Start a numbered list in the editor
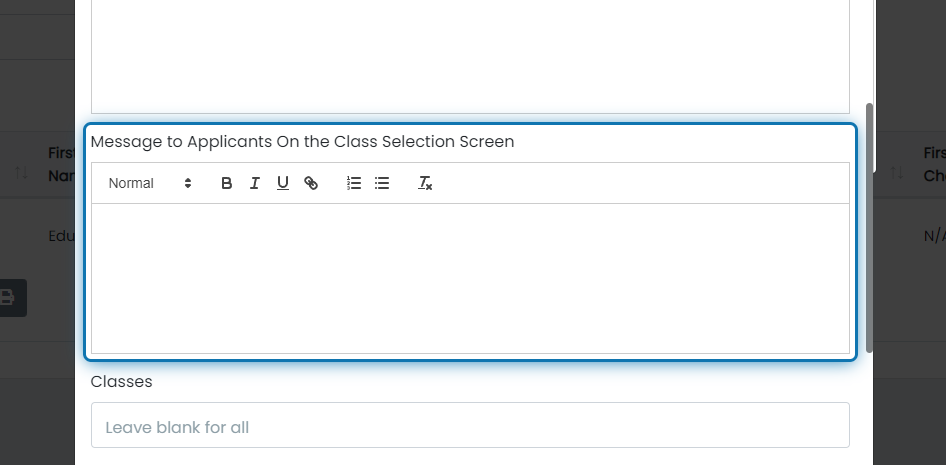946x465 pixels. pos(354,183)
